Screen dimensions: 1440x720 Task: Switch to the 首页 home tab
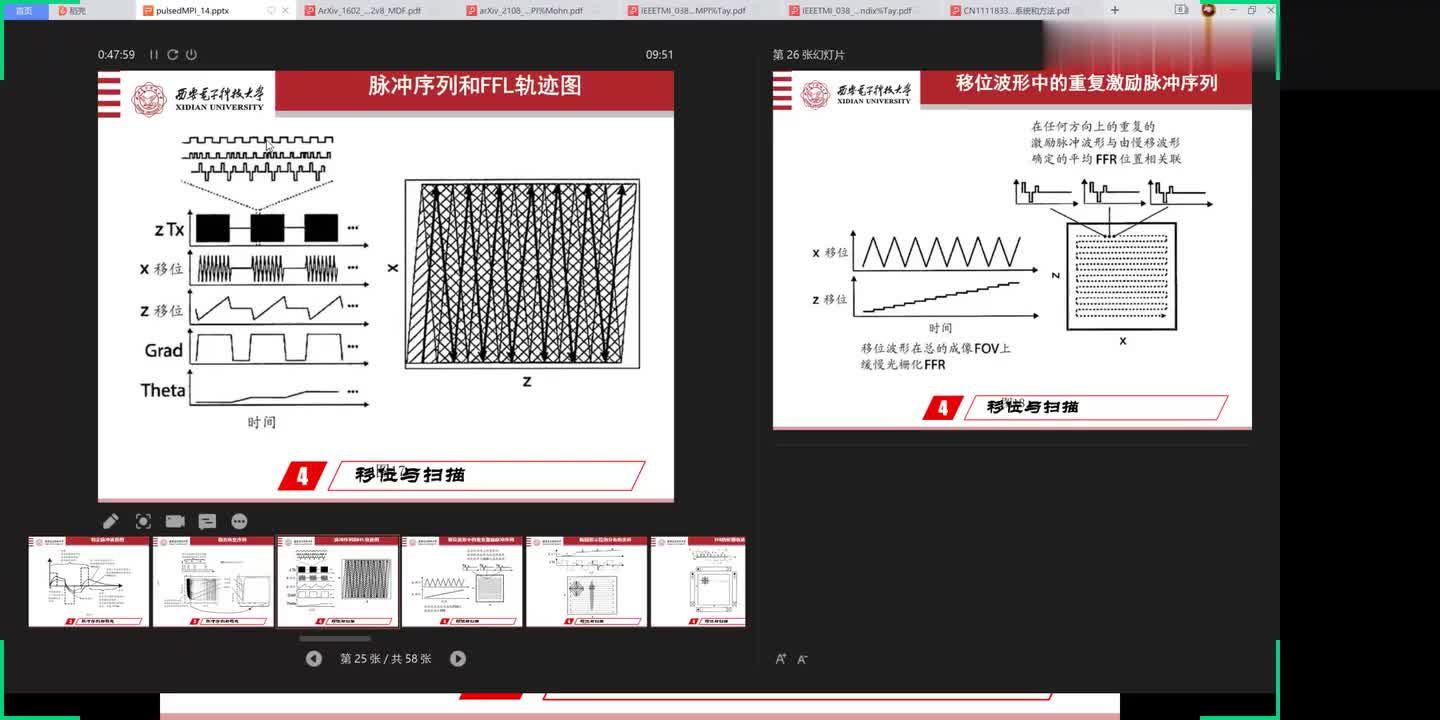tap(24, 10)
